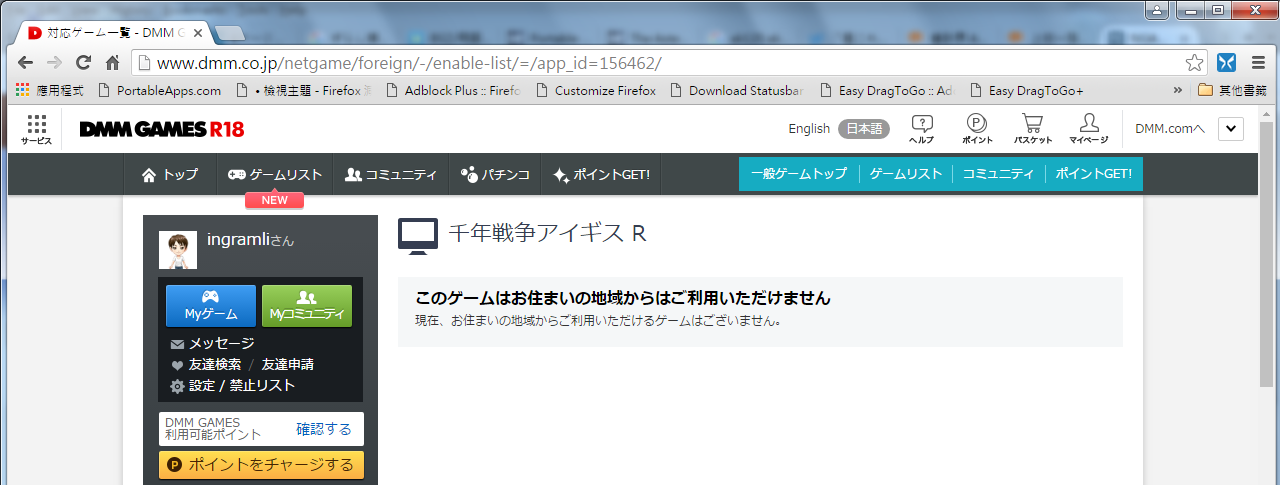The width and height of the screenshot is (1280, 485).
Task: Open teal bar ポイントGET! link
Action: 1093,174
